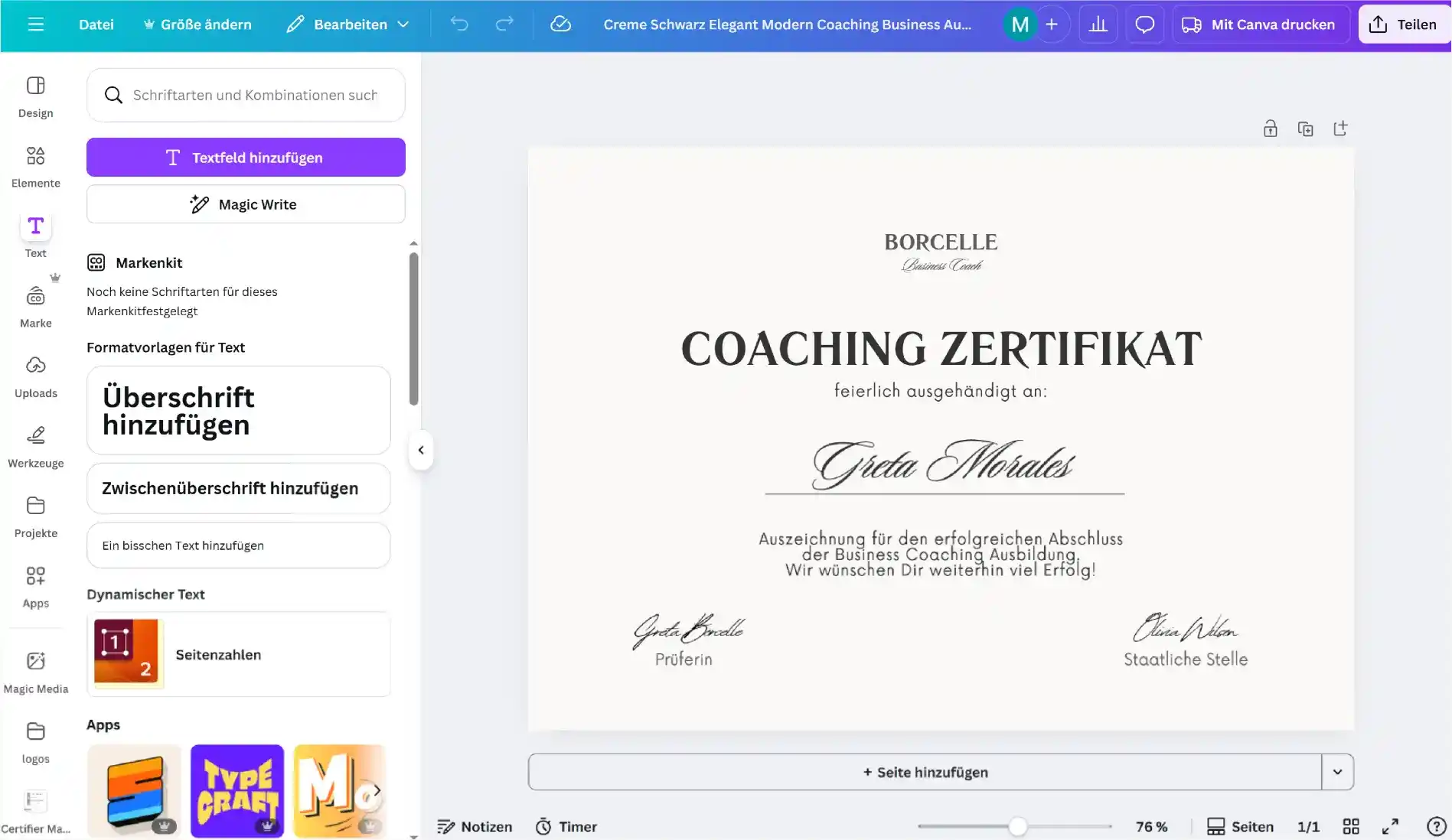
Task: Open Certifier Ma... app in sidebar
Action: 36,812
